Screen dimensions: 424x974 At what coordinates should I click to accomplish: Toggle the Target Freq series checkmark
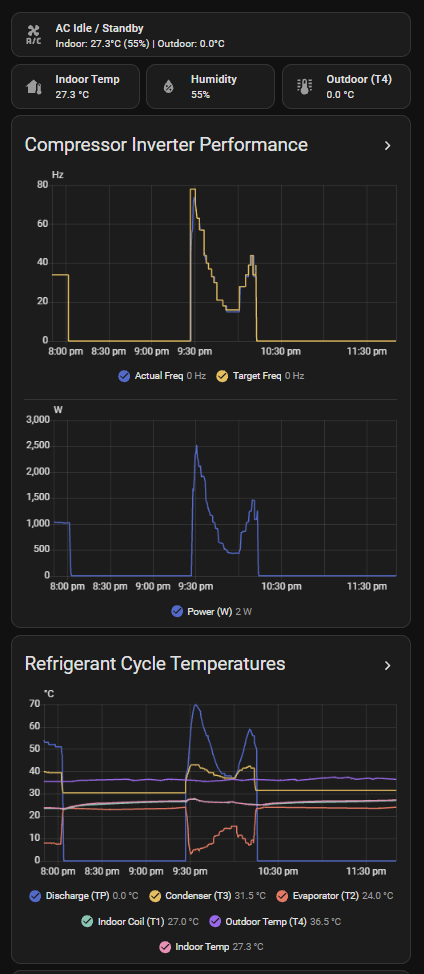(x=222, y=376)
